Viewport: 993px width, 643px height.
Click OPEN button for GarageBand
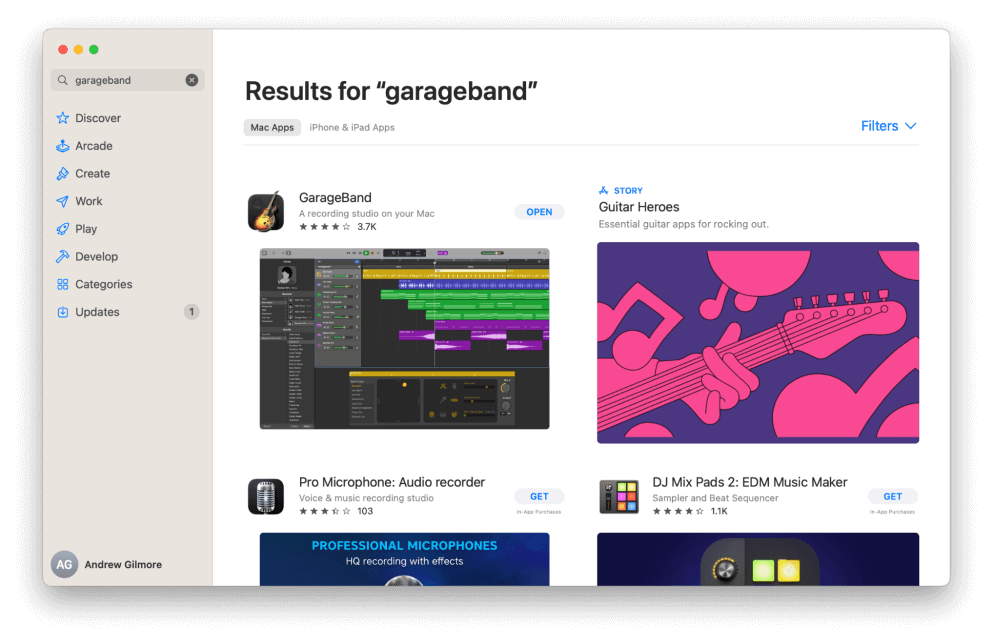point(539,212)
